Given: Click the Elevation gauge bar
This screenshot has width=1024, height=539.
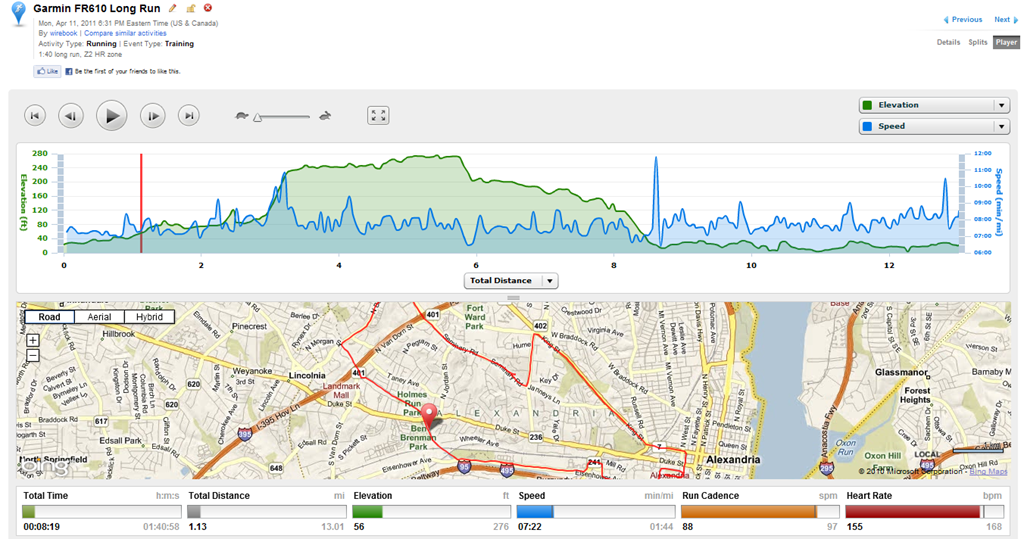Looking at the screenshot, I should [x=431, y=512].
